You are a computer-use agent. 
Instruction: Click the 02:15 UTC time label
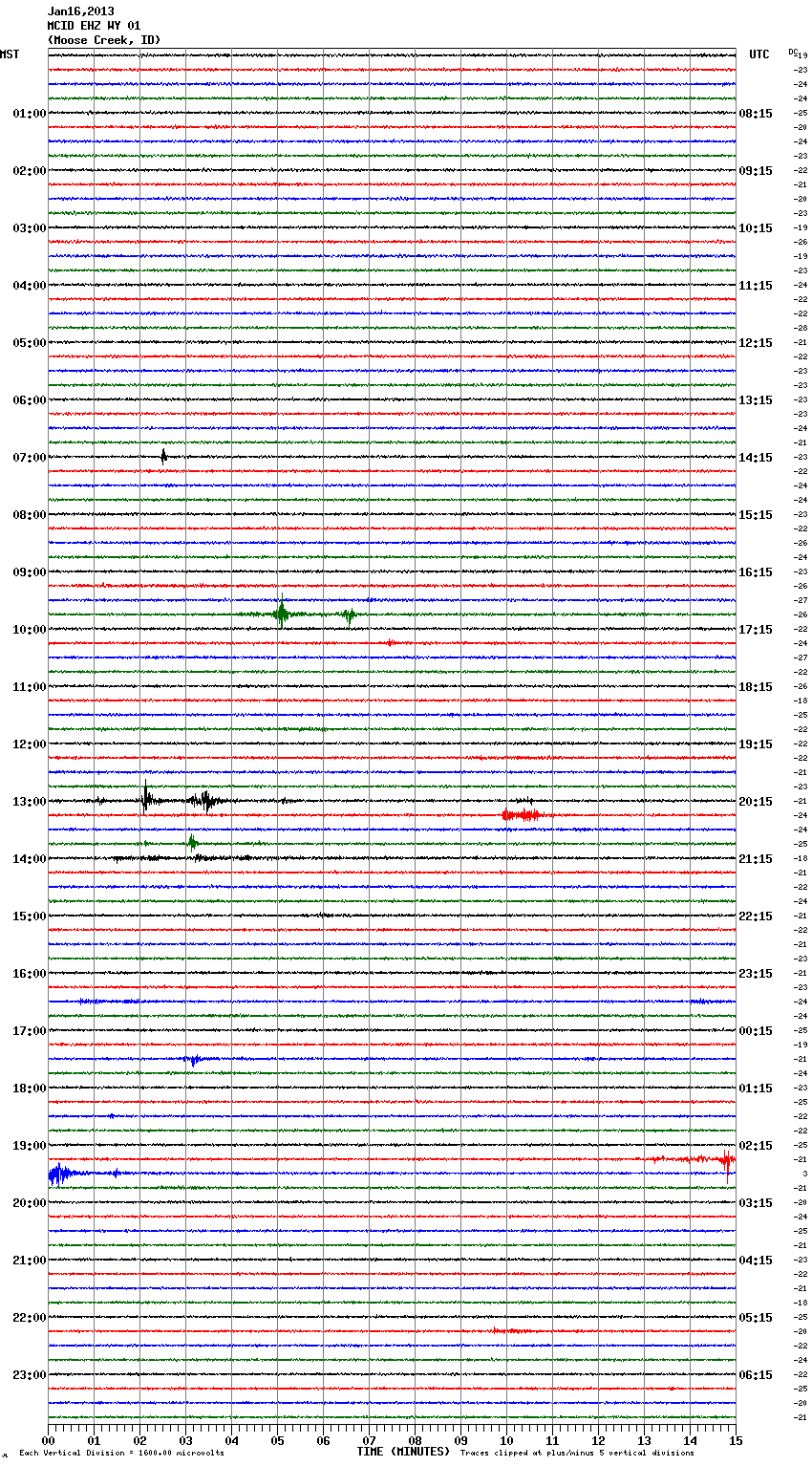tap(756, 1146)
